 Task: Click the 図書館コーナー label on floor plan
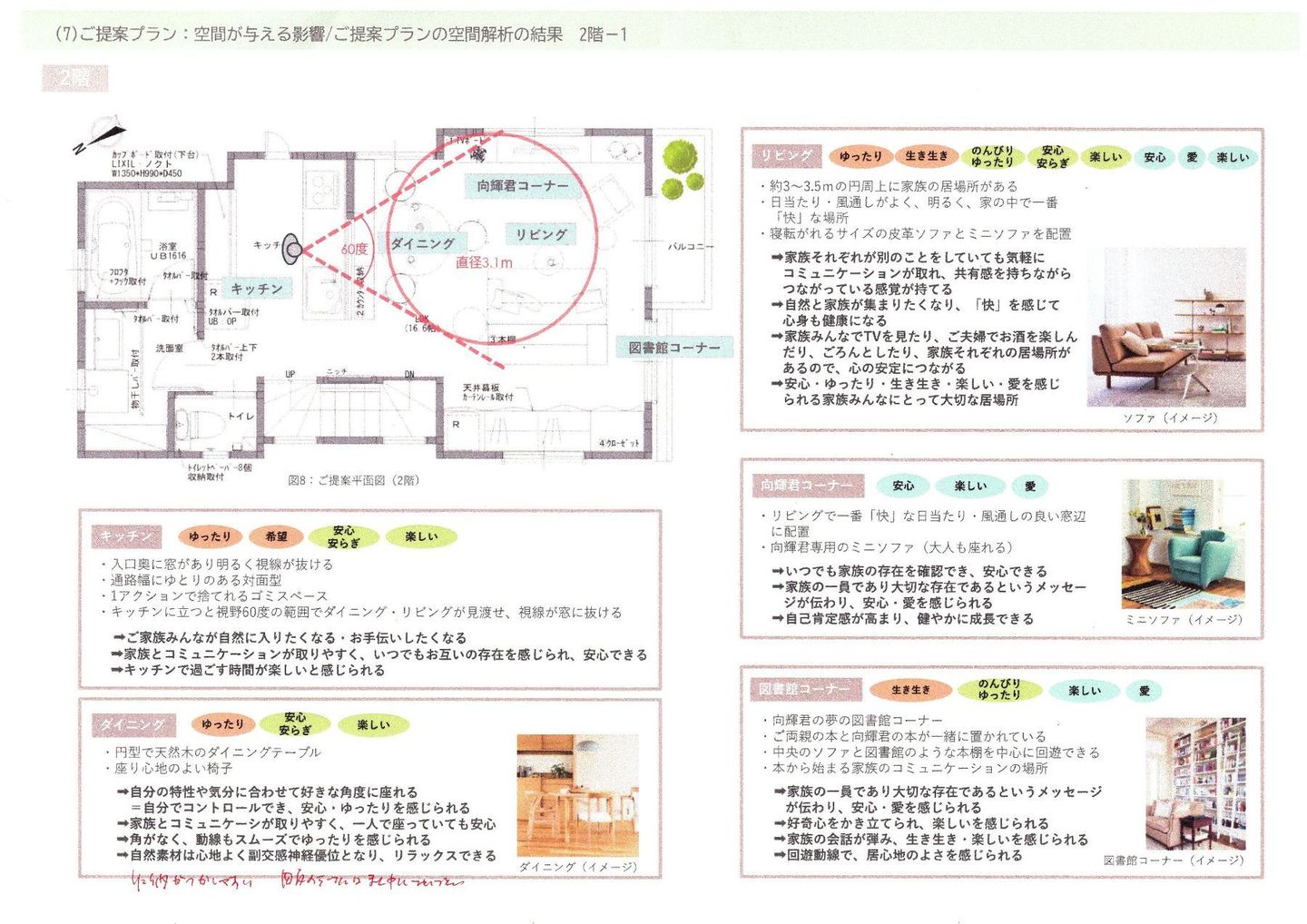pos(673,348)
